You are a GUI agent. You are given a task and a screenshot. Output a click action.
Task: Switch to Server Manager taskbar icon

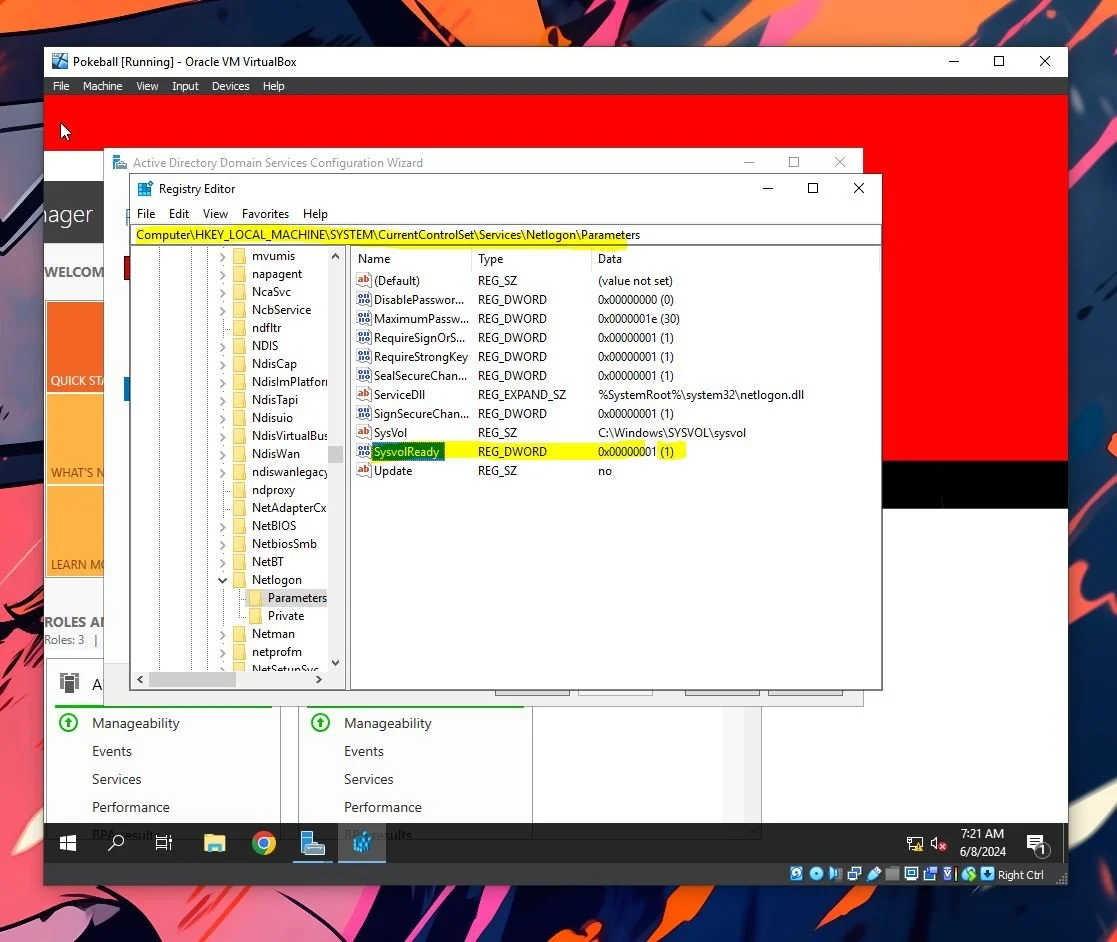click(312, 844)
